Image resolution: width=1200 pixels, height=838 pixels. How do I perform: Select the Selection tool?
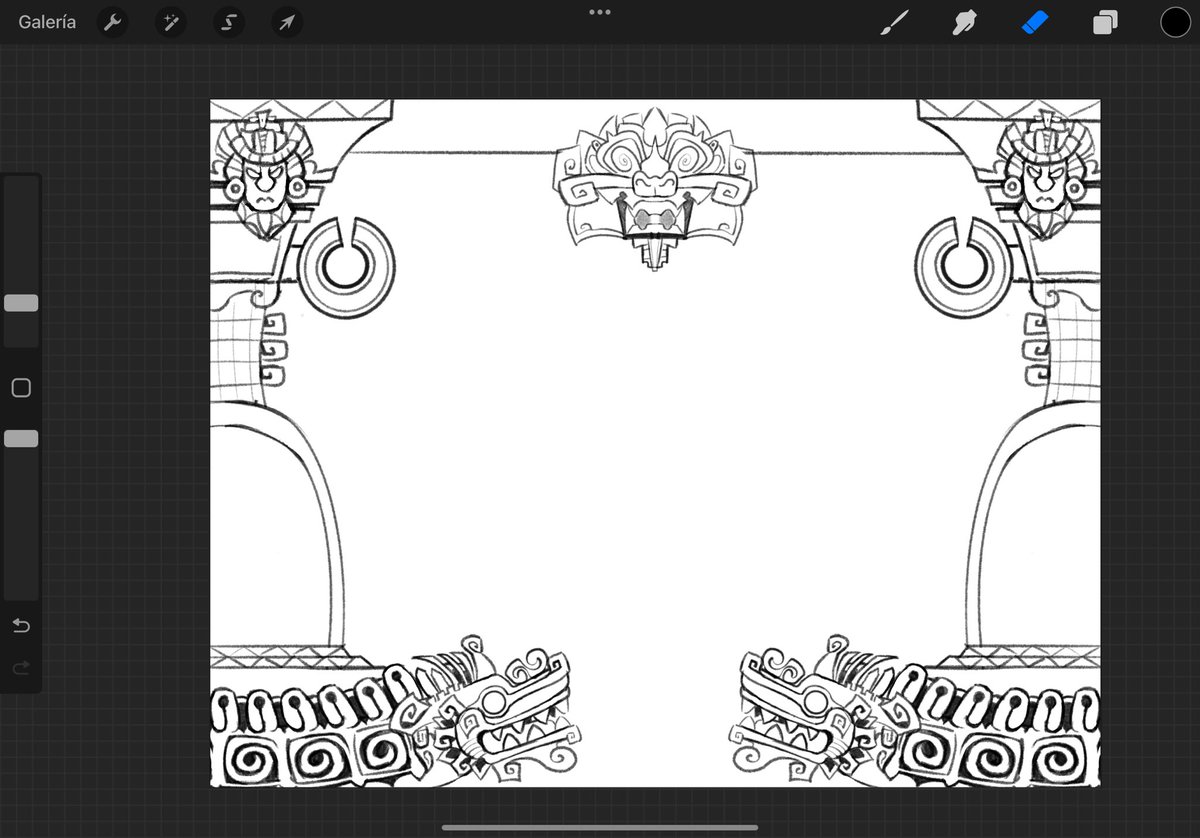pos(228,21)
